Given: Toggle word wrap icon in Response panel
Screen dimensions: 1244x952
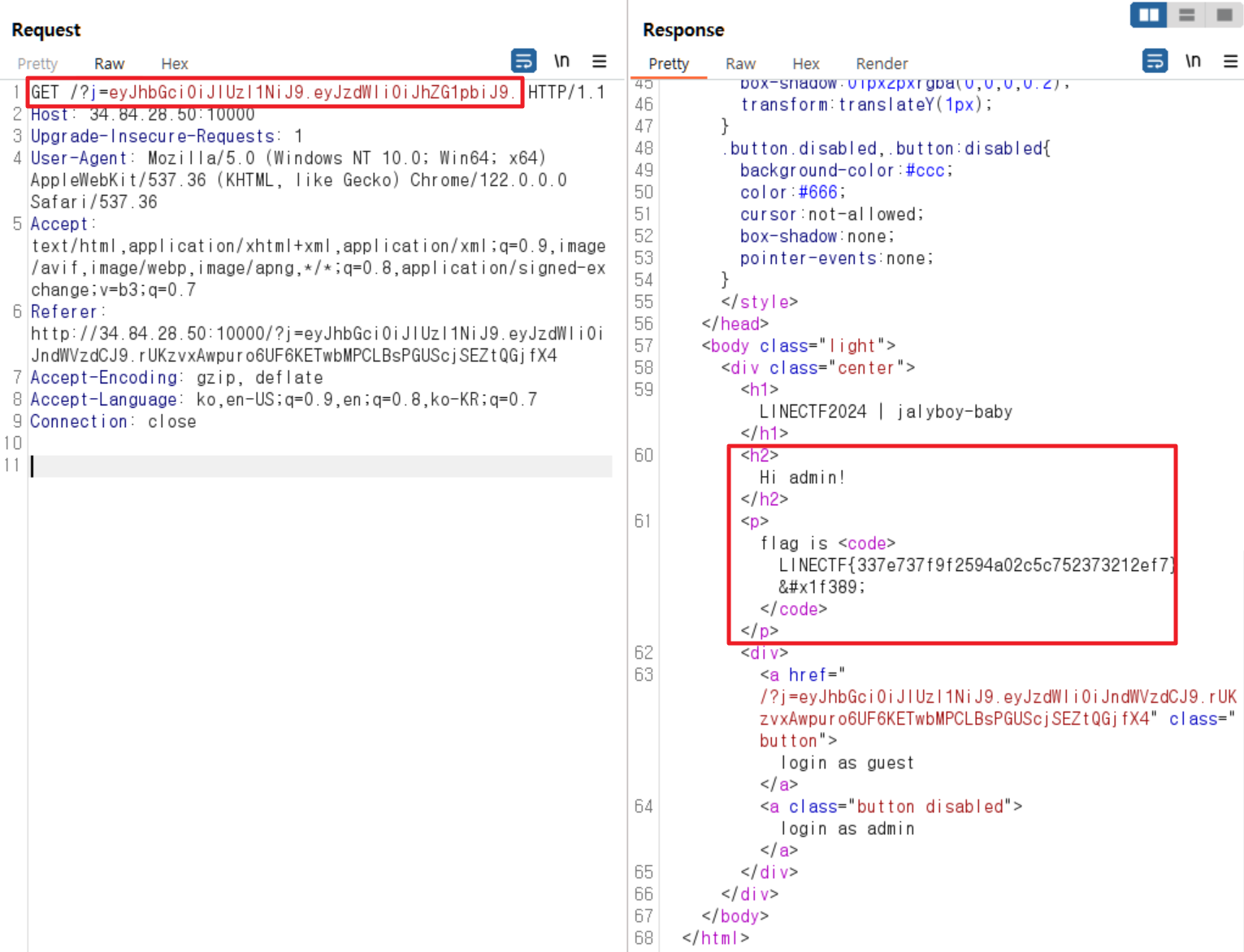Looking at the screenshot, I should (x=1155, y=61).
